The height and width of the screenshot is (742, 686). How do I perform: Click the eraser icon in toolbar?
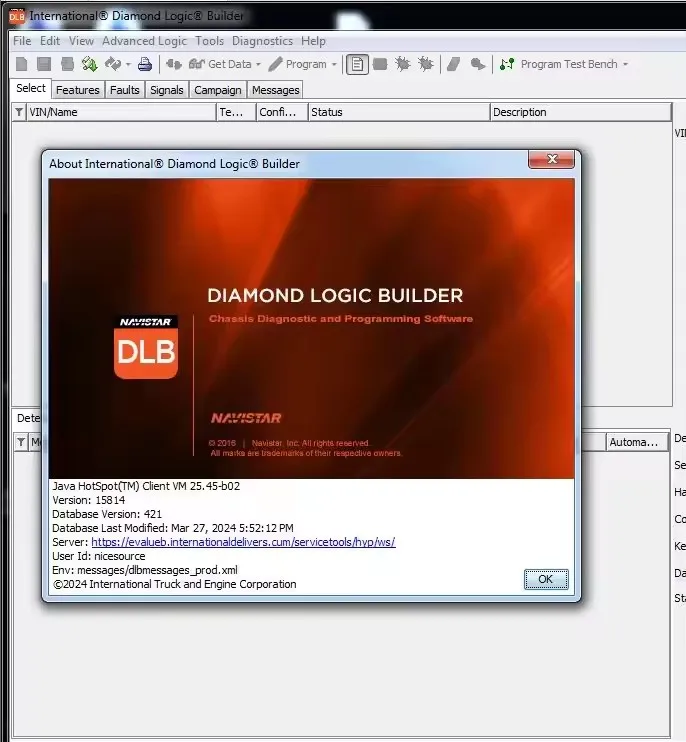[453, 64]
